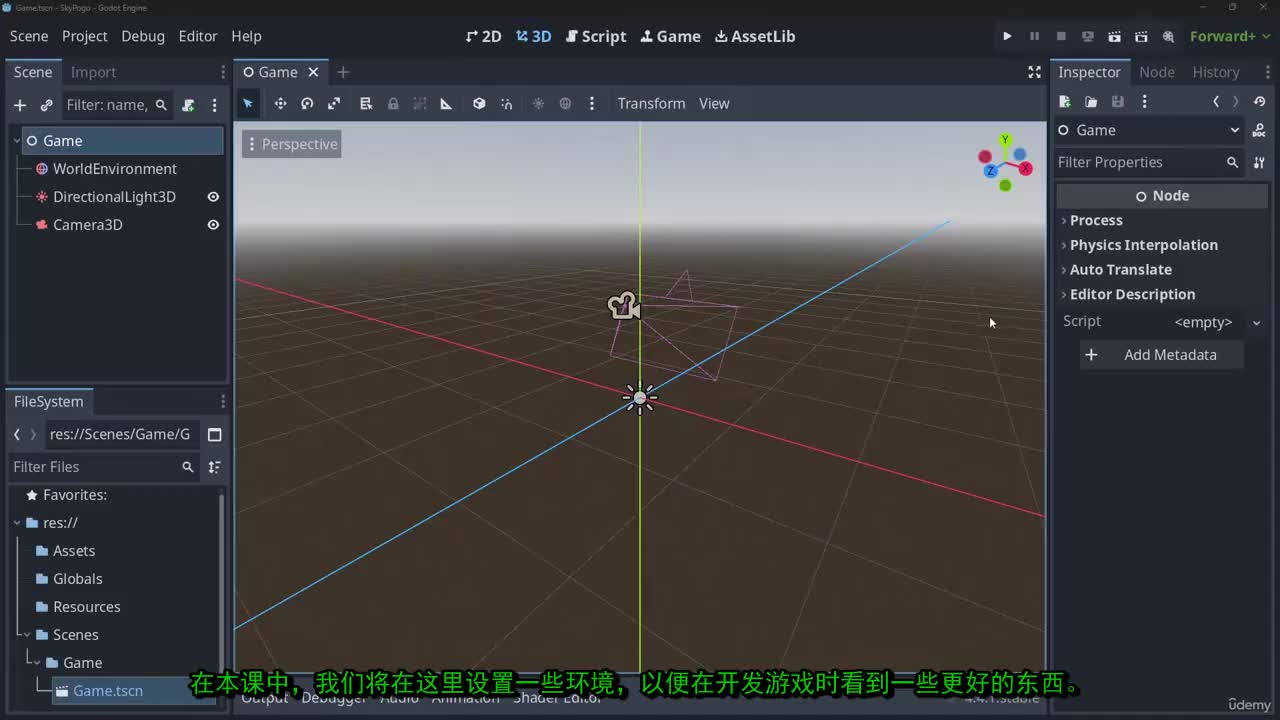Open the Transform menu in viewport toolbar
The image size is (1280, 720).
click(651, 103)
